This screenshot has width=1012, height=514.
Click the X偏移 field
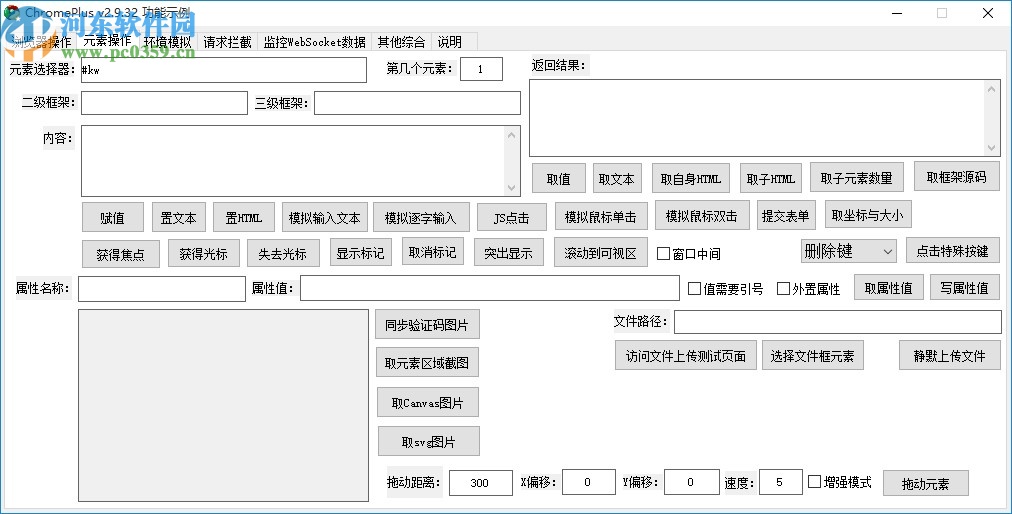[x=589, y=482]
